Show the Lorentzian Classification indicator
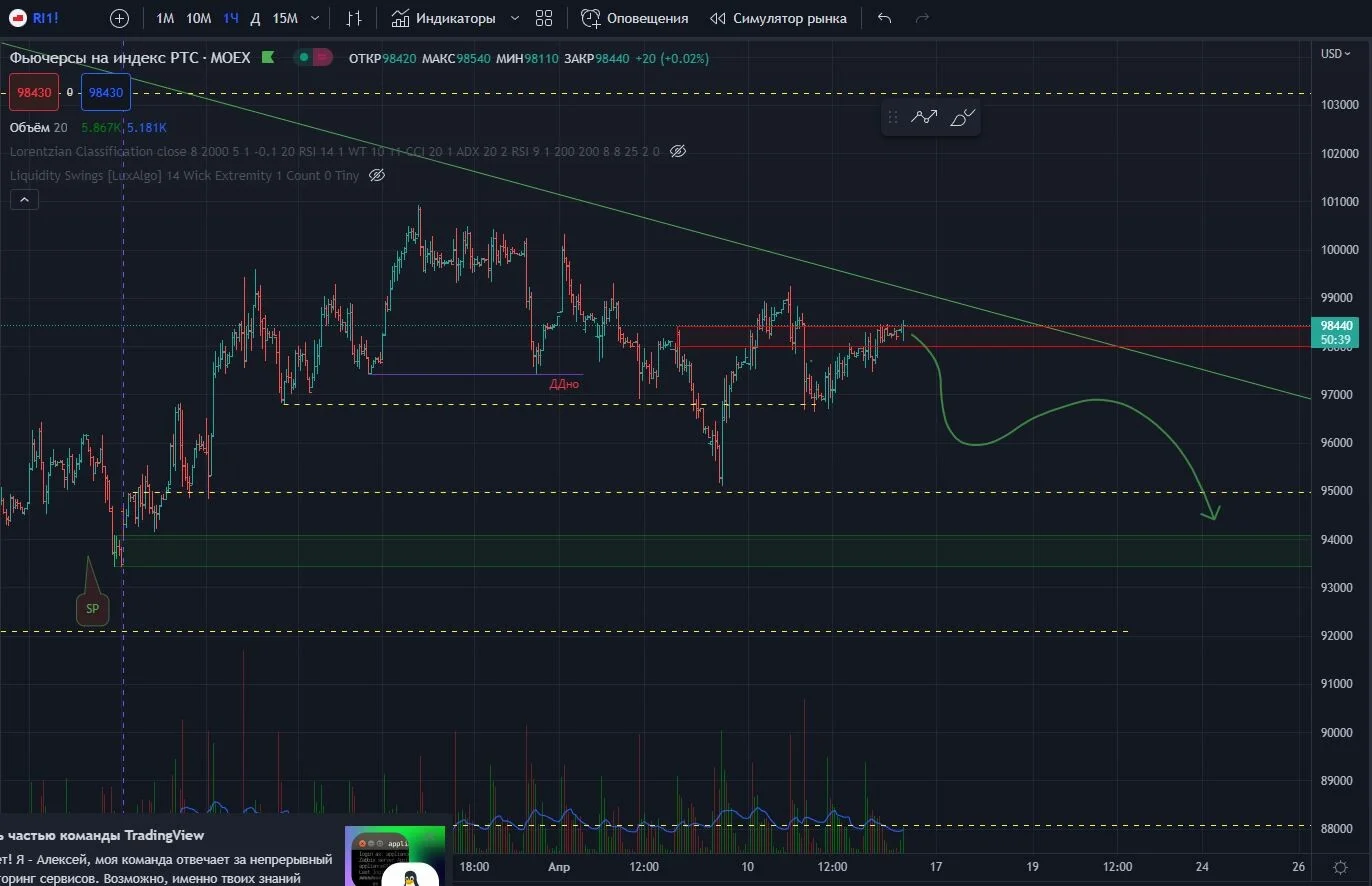 [x=677, y=151]
